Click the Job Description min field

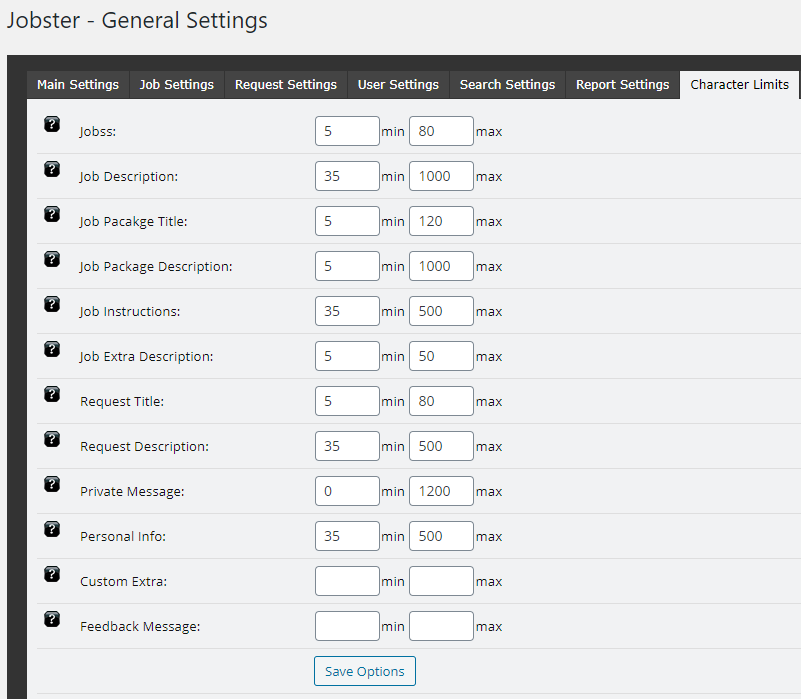(x=347, y=176)
